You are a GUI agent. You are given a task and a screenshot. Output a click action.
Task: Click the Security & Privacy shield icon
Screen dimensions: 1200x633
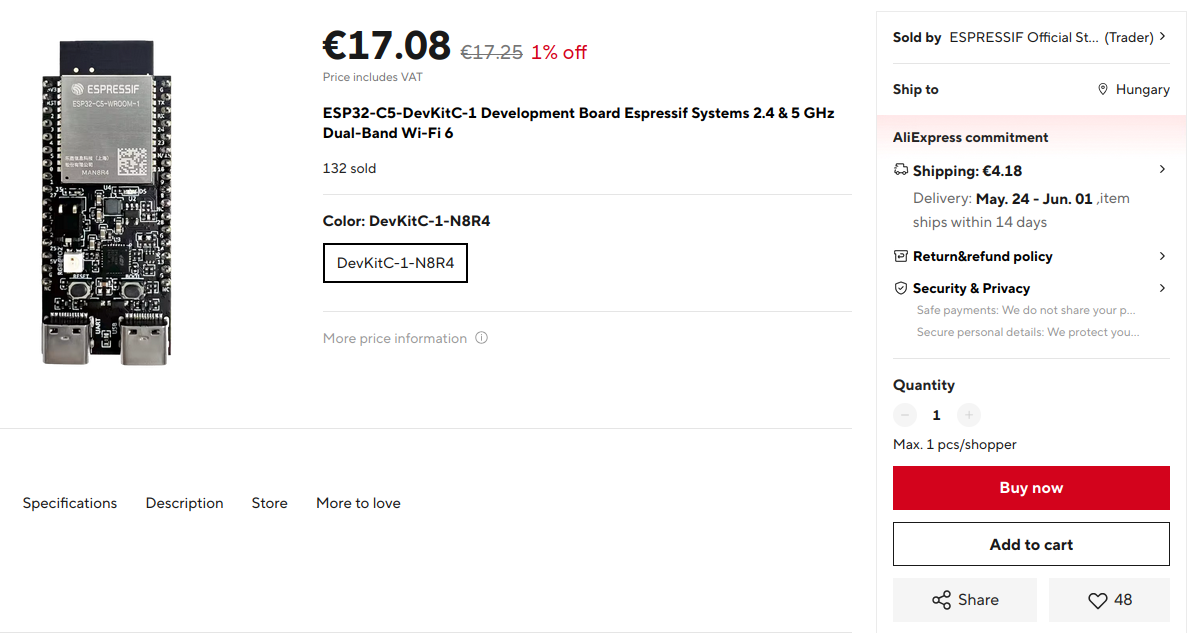tap(901, 288)
